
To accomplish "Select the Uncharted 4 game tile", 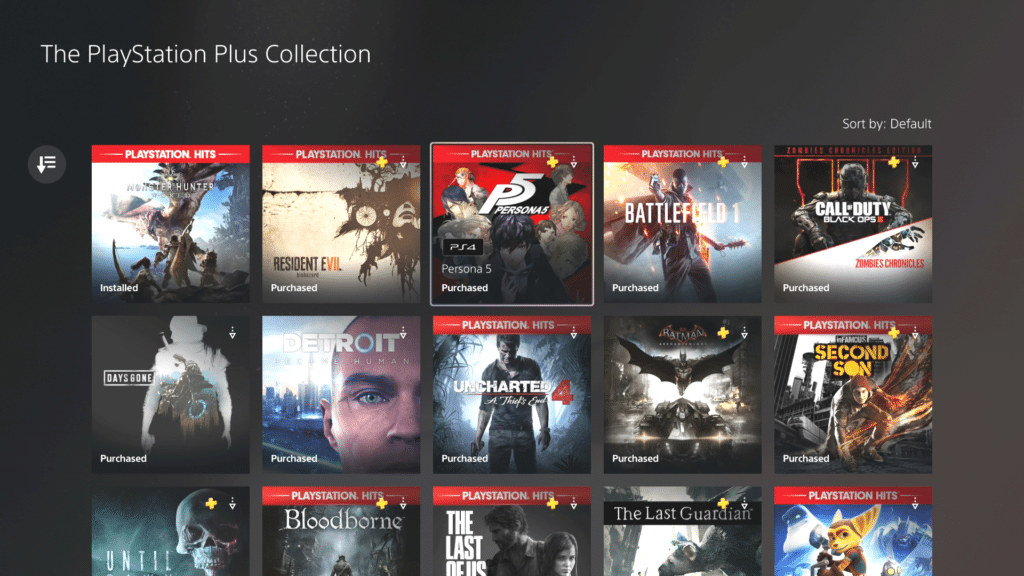I will [512, 394].
